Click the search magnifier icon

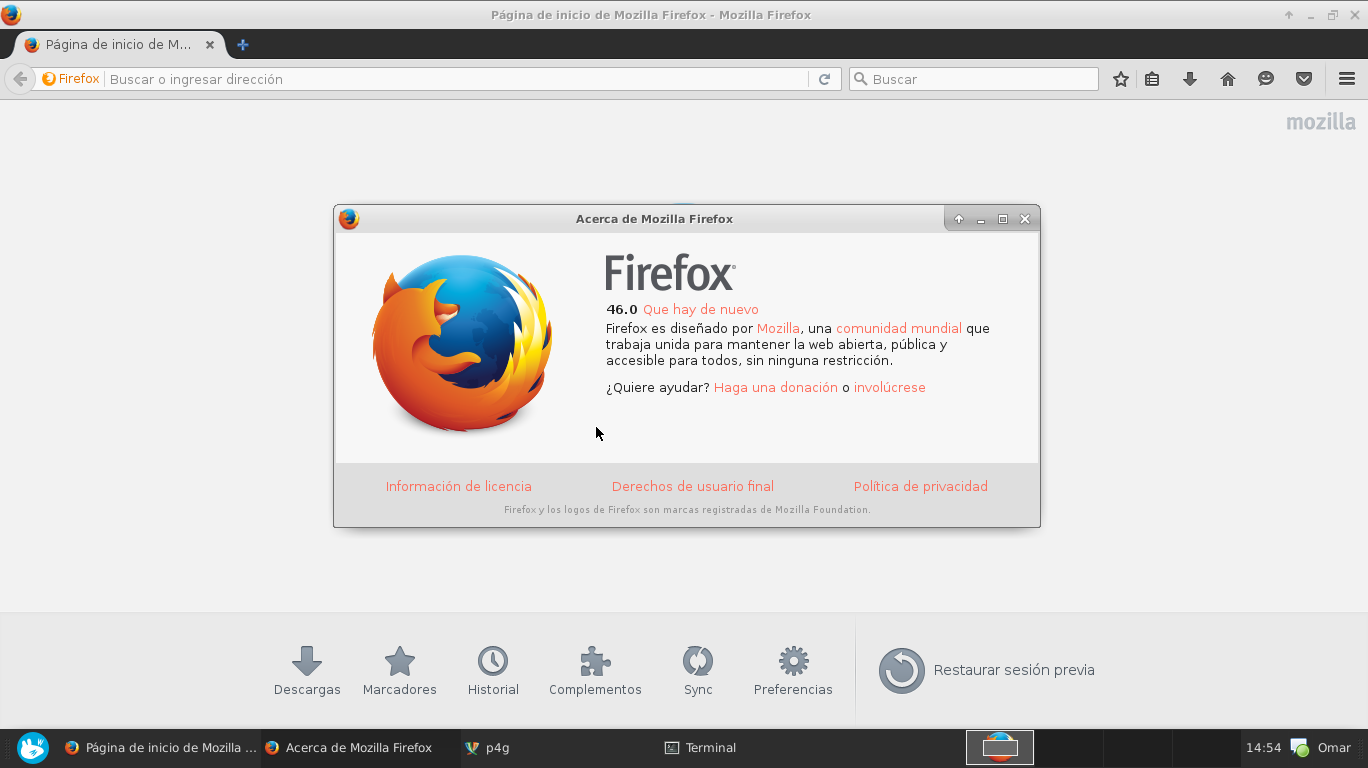pos(859,79)
